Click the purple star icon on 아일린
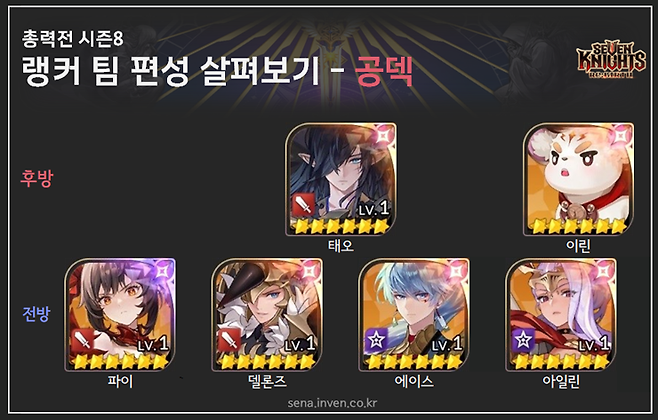The image size is (658, 420). click(x=523, y=341)
